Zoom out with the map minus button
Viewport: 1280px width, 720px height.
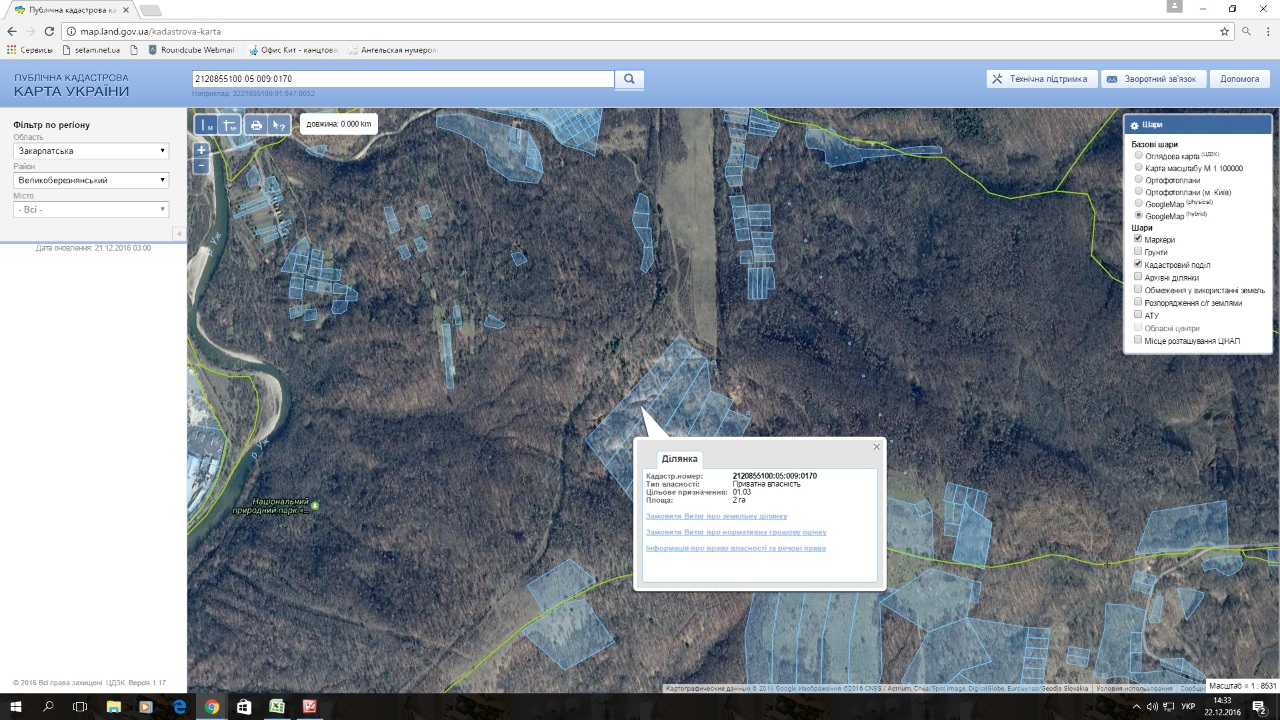[x=201, y=165]
